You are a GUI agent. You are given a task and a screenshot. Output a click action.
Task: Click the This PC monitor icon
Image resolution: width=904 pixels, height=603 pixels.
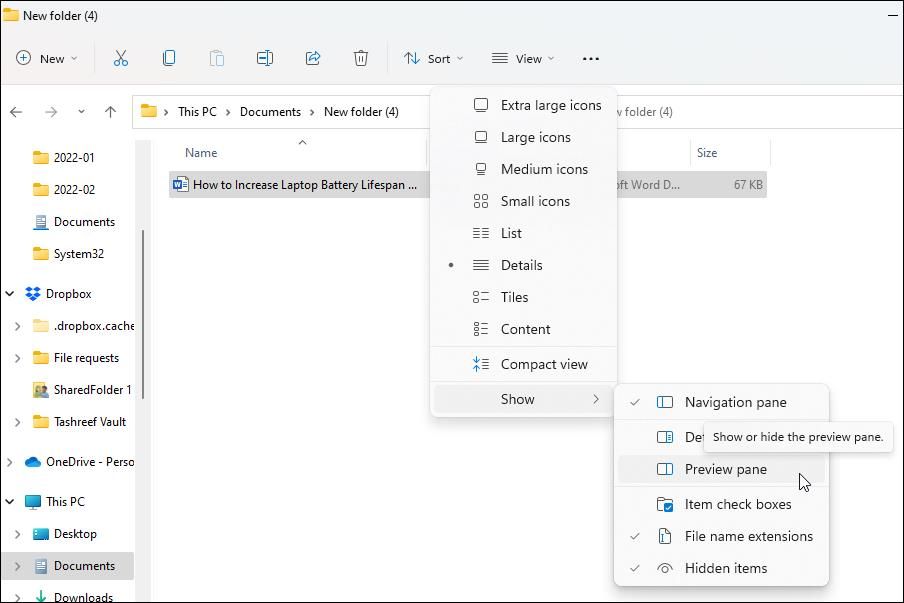[x=33, y=502]
